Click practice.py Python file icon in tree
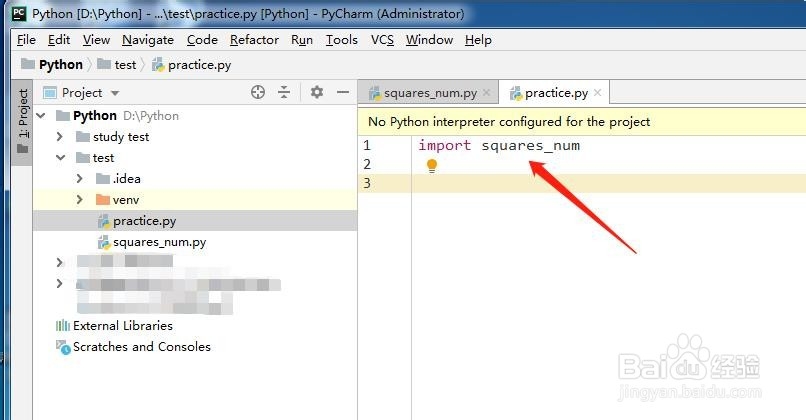 104,221
